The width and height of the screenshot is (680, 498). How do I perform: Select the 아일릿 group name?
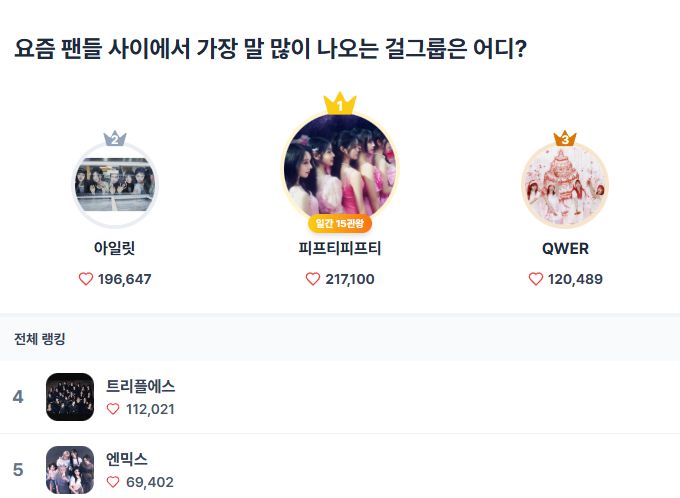[x=114, y=249]
